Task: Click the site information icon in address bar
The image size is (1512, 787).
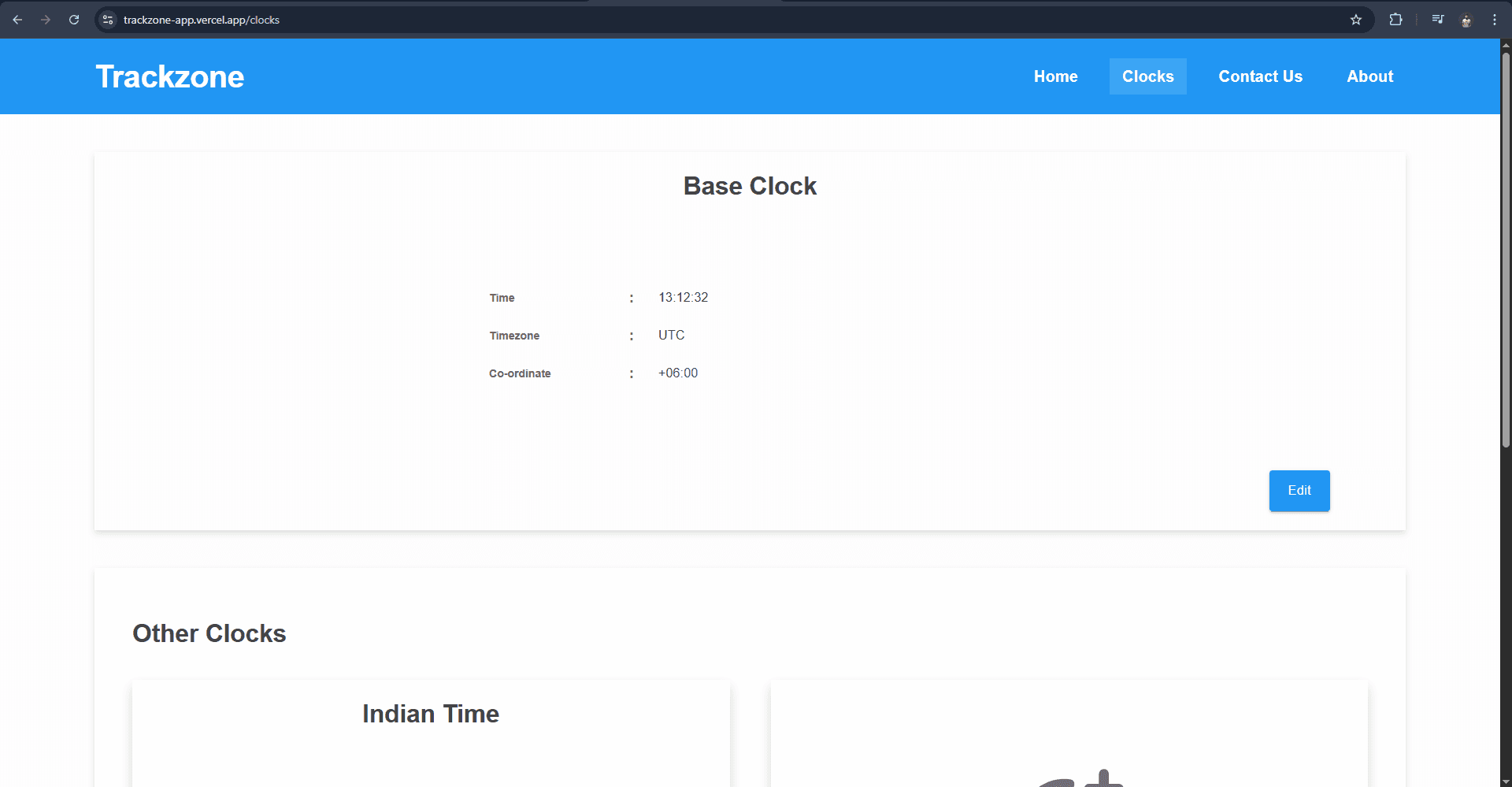Action: click(x=107, y=20)
